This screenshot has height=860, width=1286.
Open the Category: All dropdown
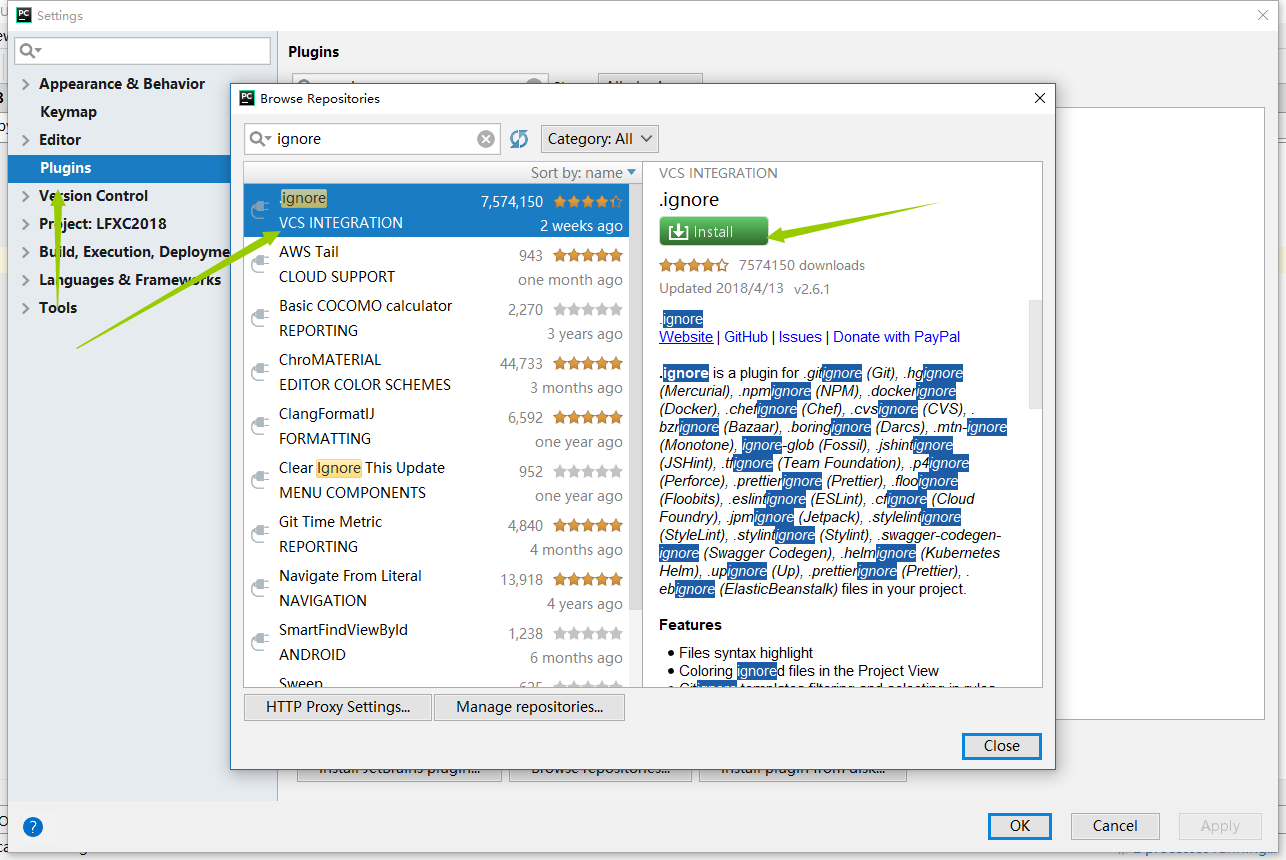600,139
